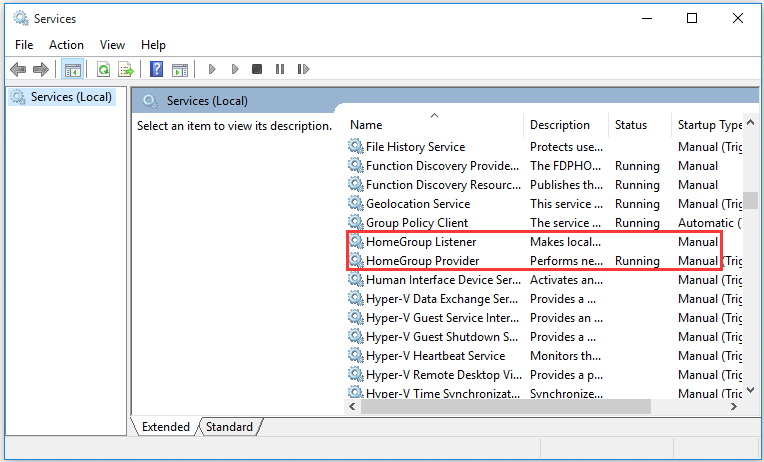Select the Human Interface Device Ser... entry

tap(443, 280)
